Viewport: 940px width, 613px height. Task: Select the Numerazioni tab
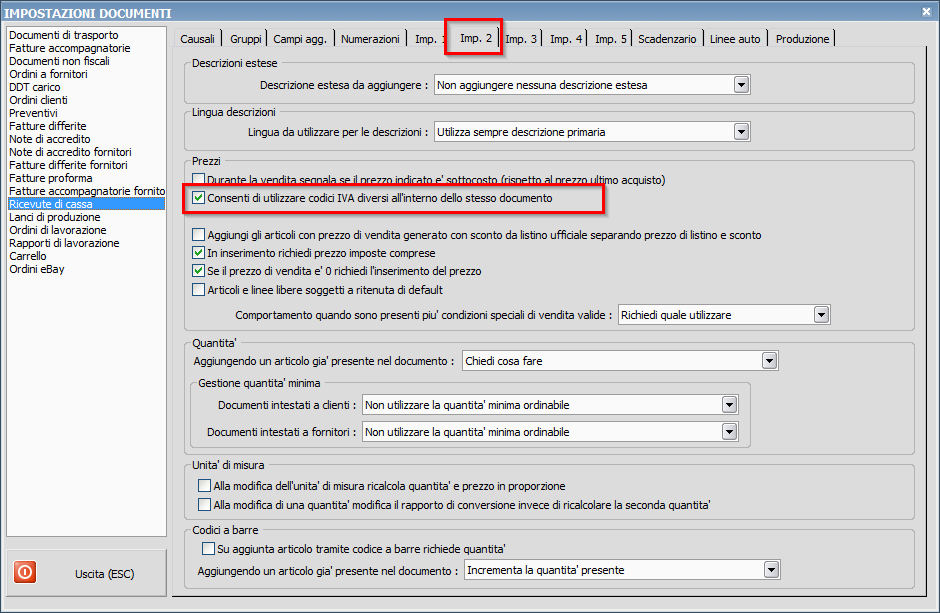[370, 39]
